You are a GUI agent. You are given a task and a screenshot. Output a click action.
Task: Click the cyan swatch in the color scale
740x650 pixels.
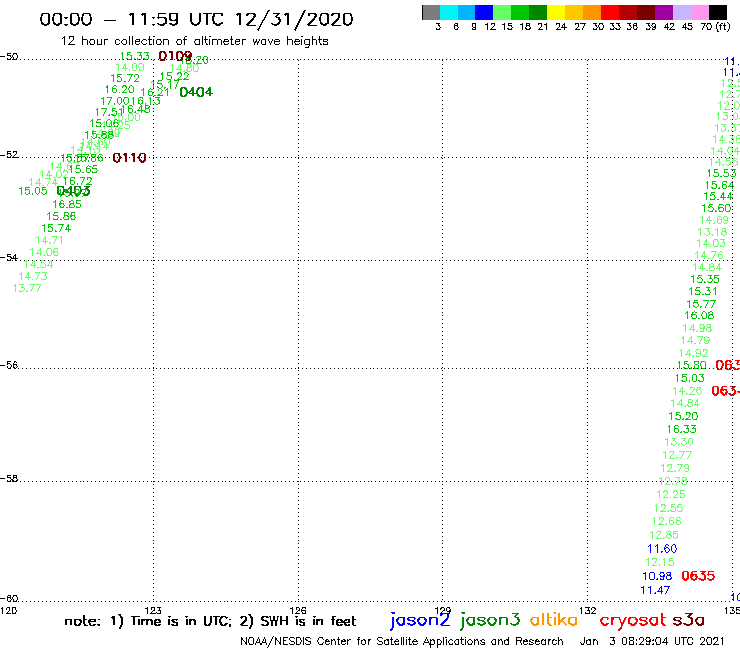click(x=449, y=12)
